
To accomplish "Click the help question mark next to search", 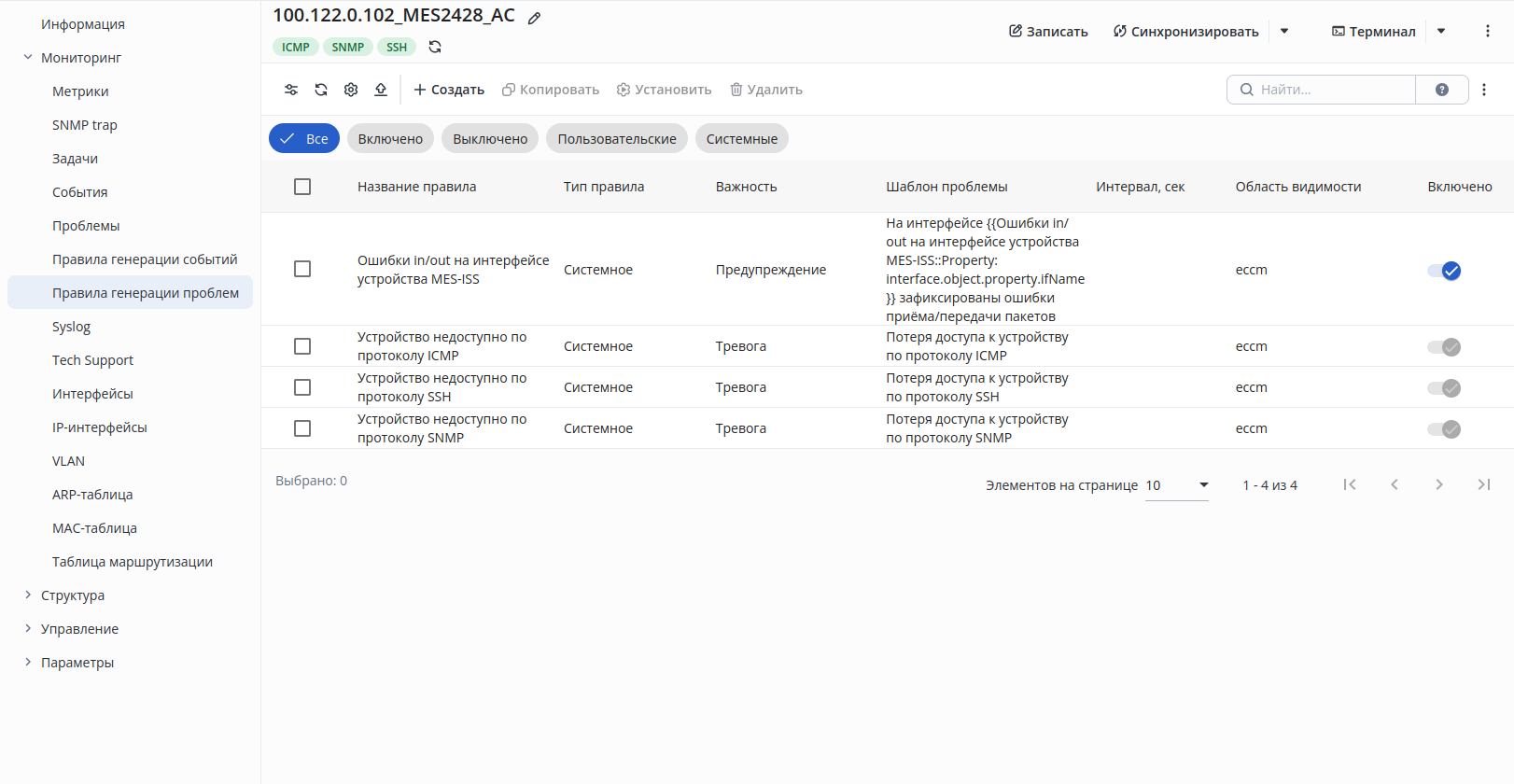I will tap(1442, 90).
